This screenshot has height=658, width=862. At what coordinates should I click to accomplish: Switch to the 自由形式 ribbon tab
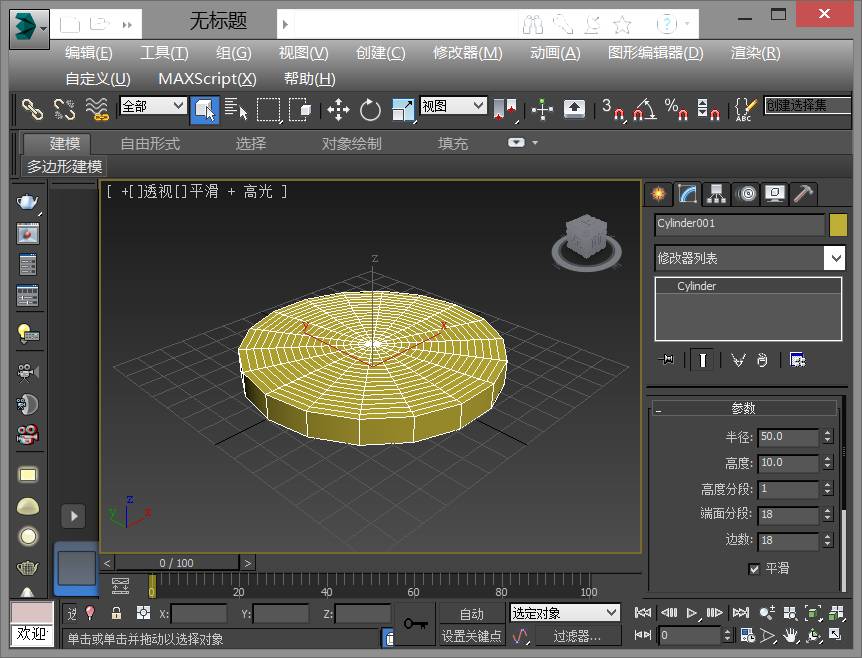click(x=150, y=143)
